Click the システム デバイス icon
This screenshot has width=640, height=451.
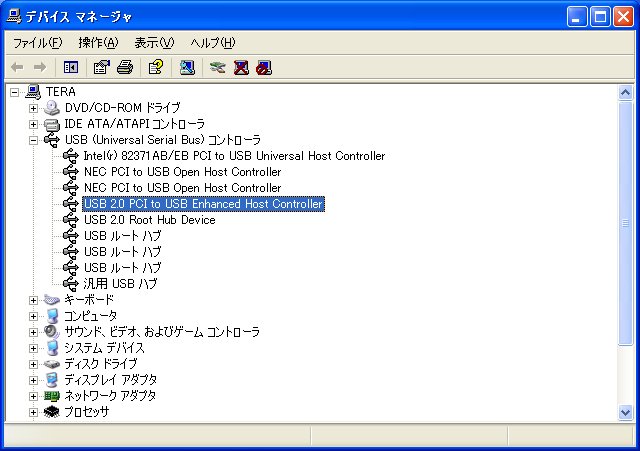(x=52, y=348)
